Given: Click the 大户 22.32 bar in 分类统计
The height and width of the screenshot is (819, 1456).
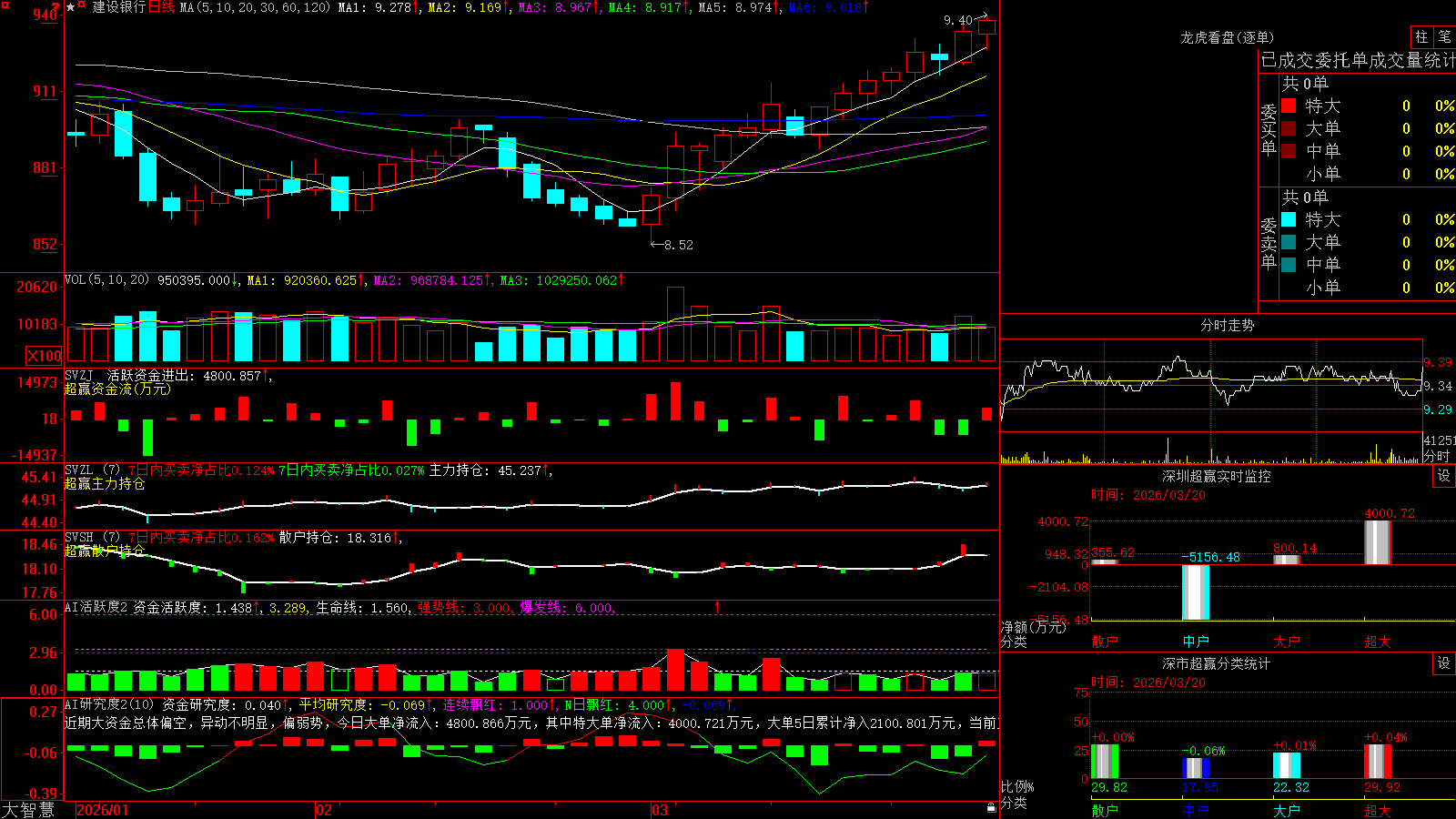Looking at the screenshot, I should (1287, 765).
